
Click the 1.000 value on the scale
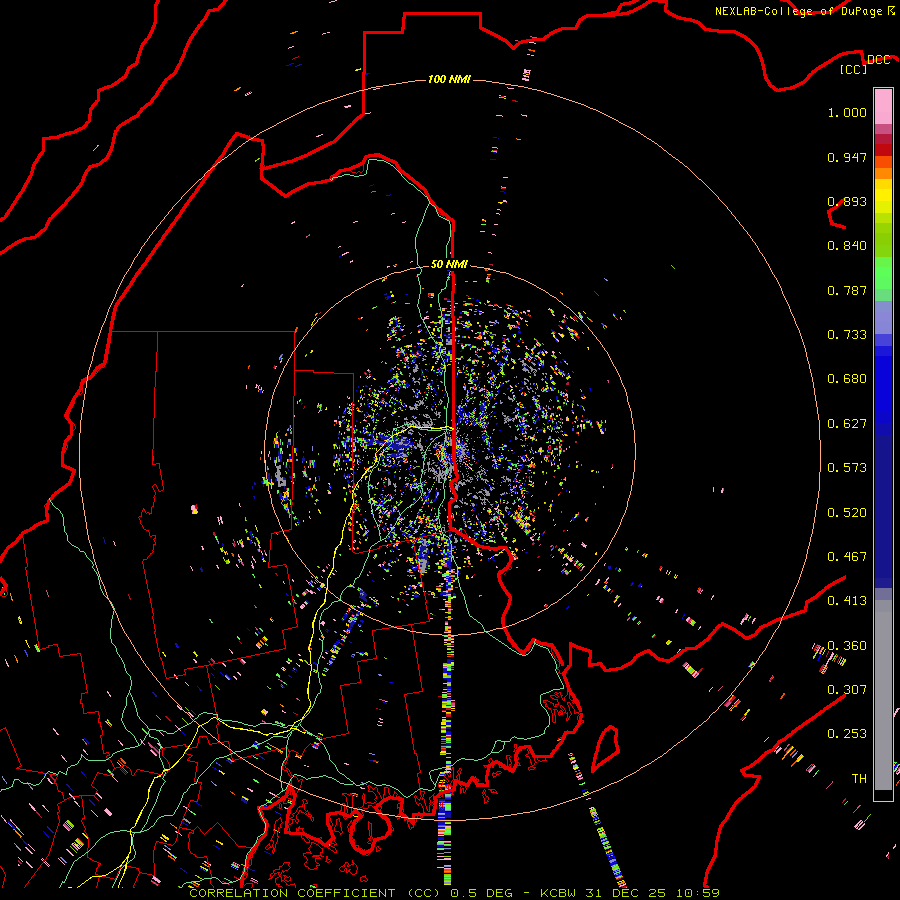(847, 112)
